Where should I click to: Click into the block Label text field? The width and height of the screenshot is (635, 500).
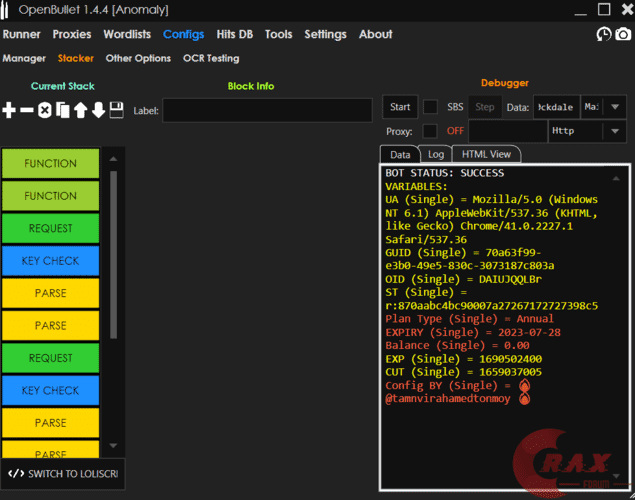click(268, 110)
